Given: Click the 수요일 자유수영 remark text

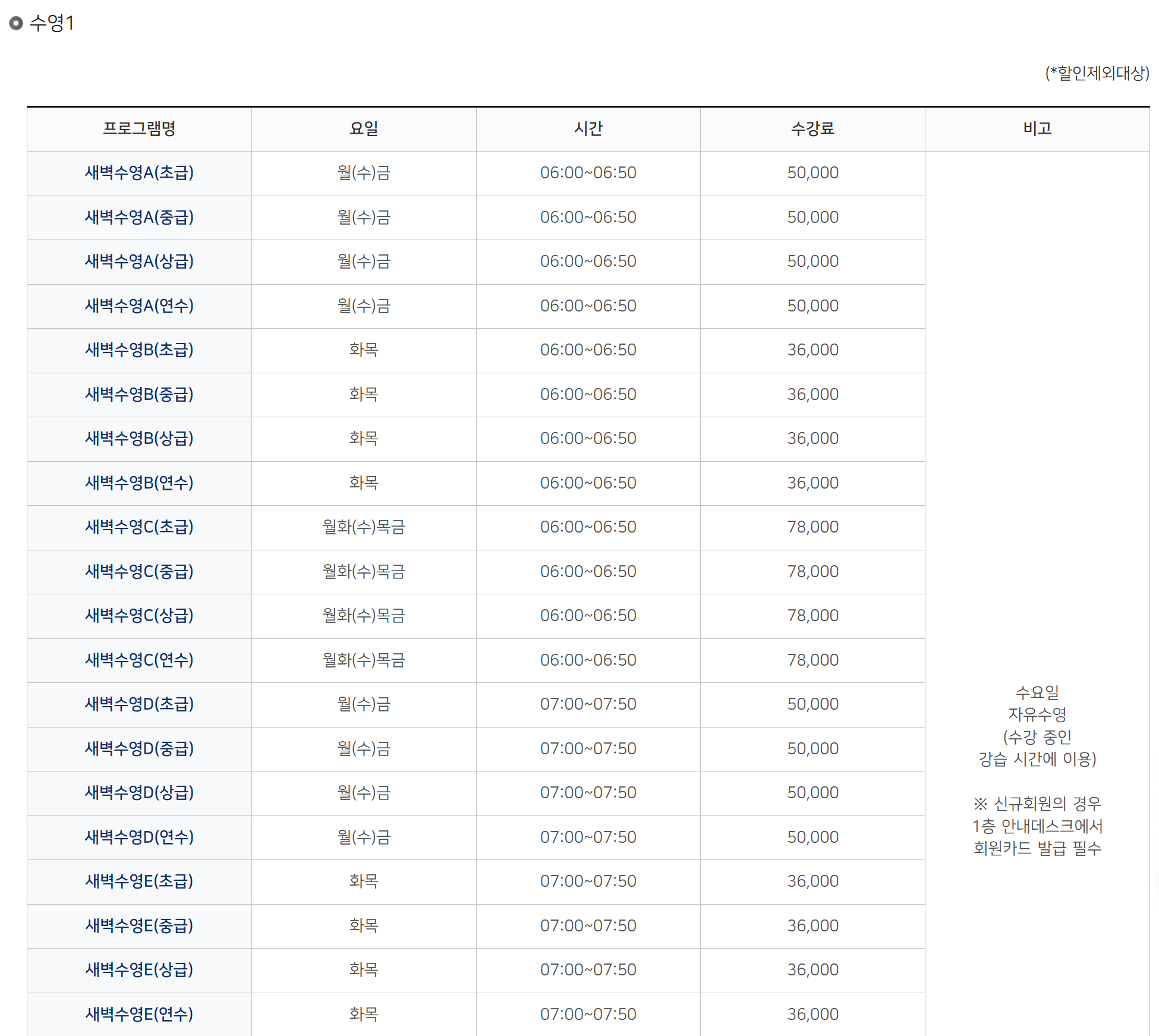Looking at the screenshot, I should pos(1038,725).
